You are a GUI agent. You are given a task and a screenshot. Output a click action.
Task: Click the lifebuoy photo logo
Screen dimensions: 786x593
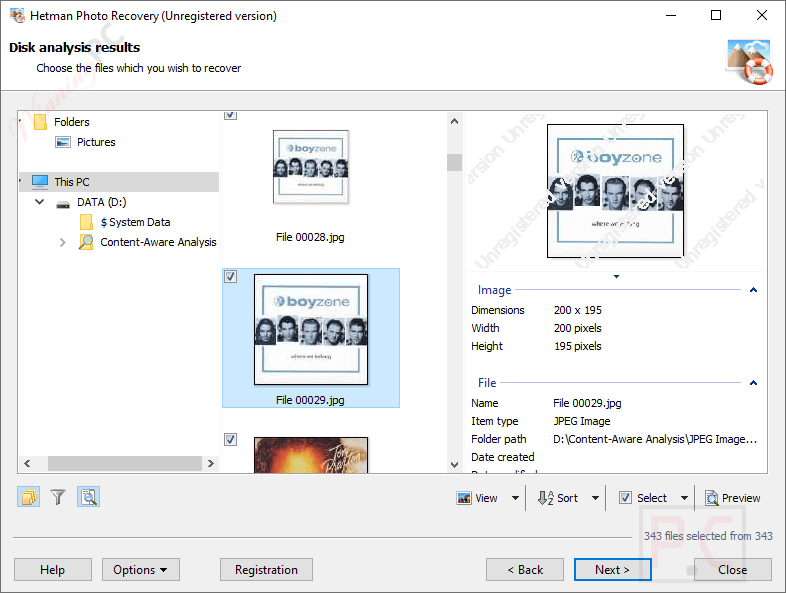click(749, 61)
